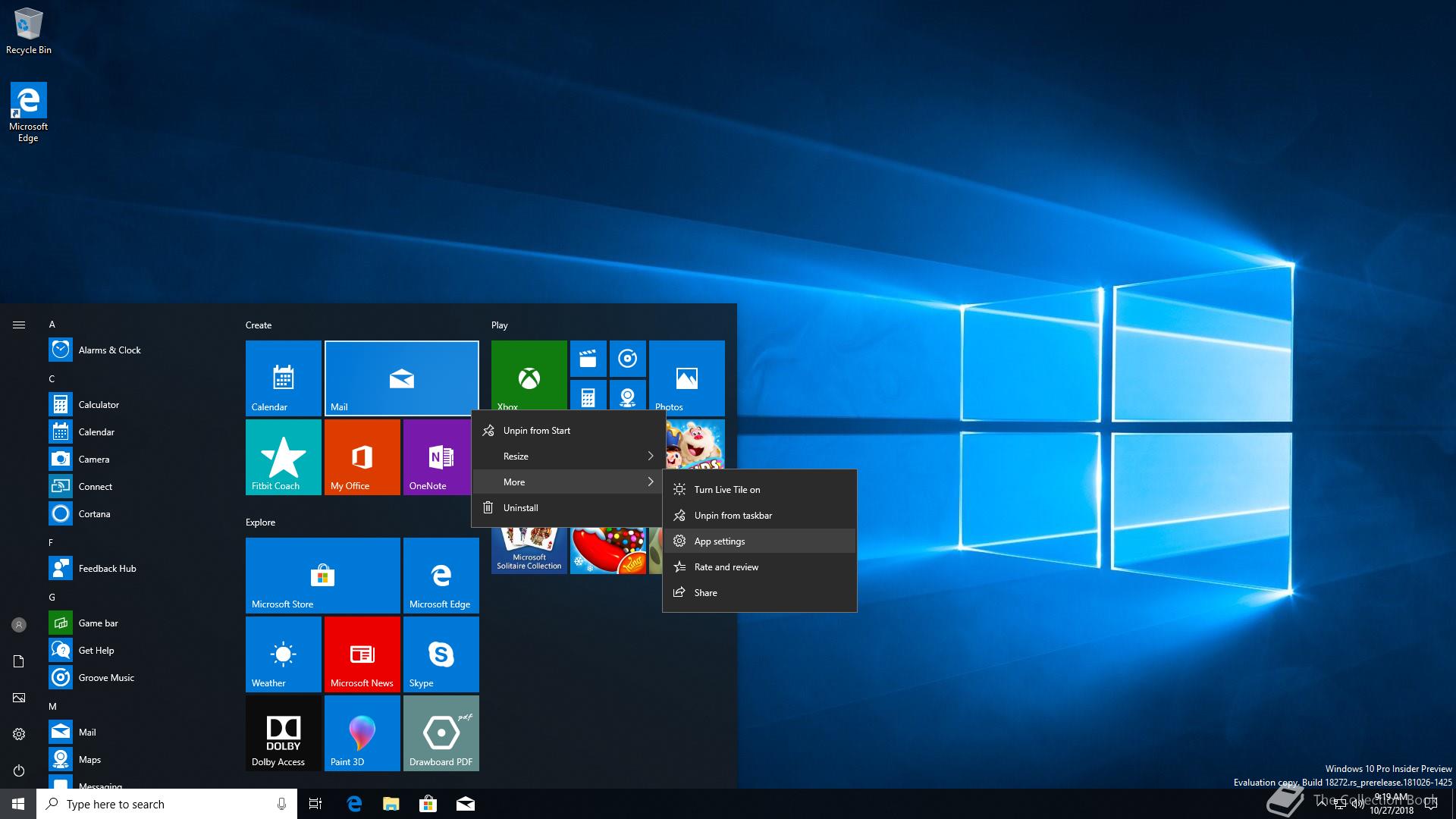Click the Power icon in Start sidebar
1456x819 pixels.
(x=19, y=770)
